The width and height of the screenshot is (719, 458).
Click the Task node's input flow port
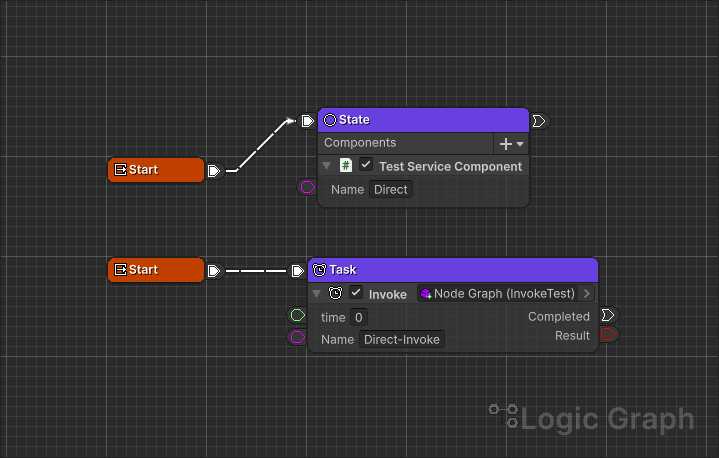pos(297,271)
